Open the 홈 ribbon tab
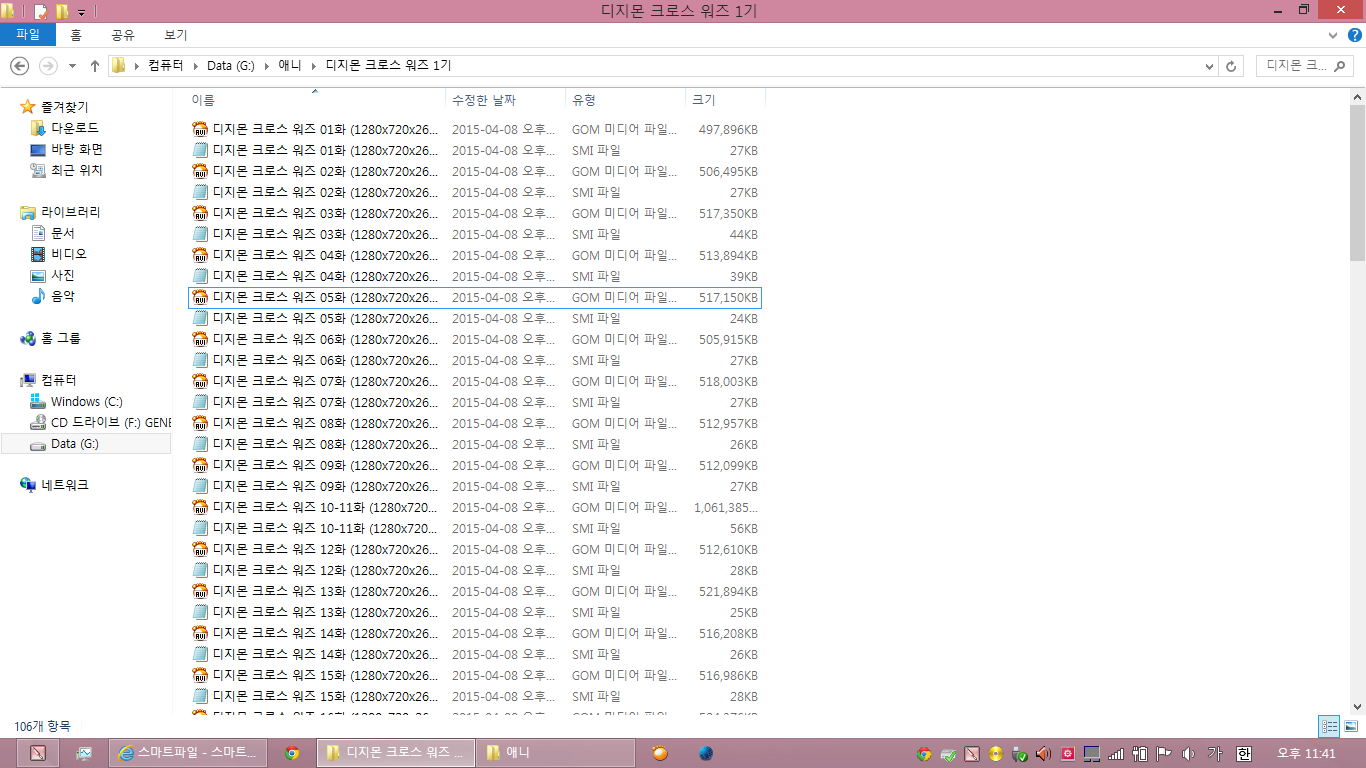1366x768 pixels. (76, 35)
